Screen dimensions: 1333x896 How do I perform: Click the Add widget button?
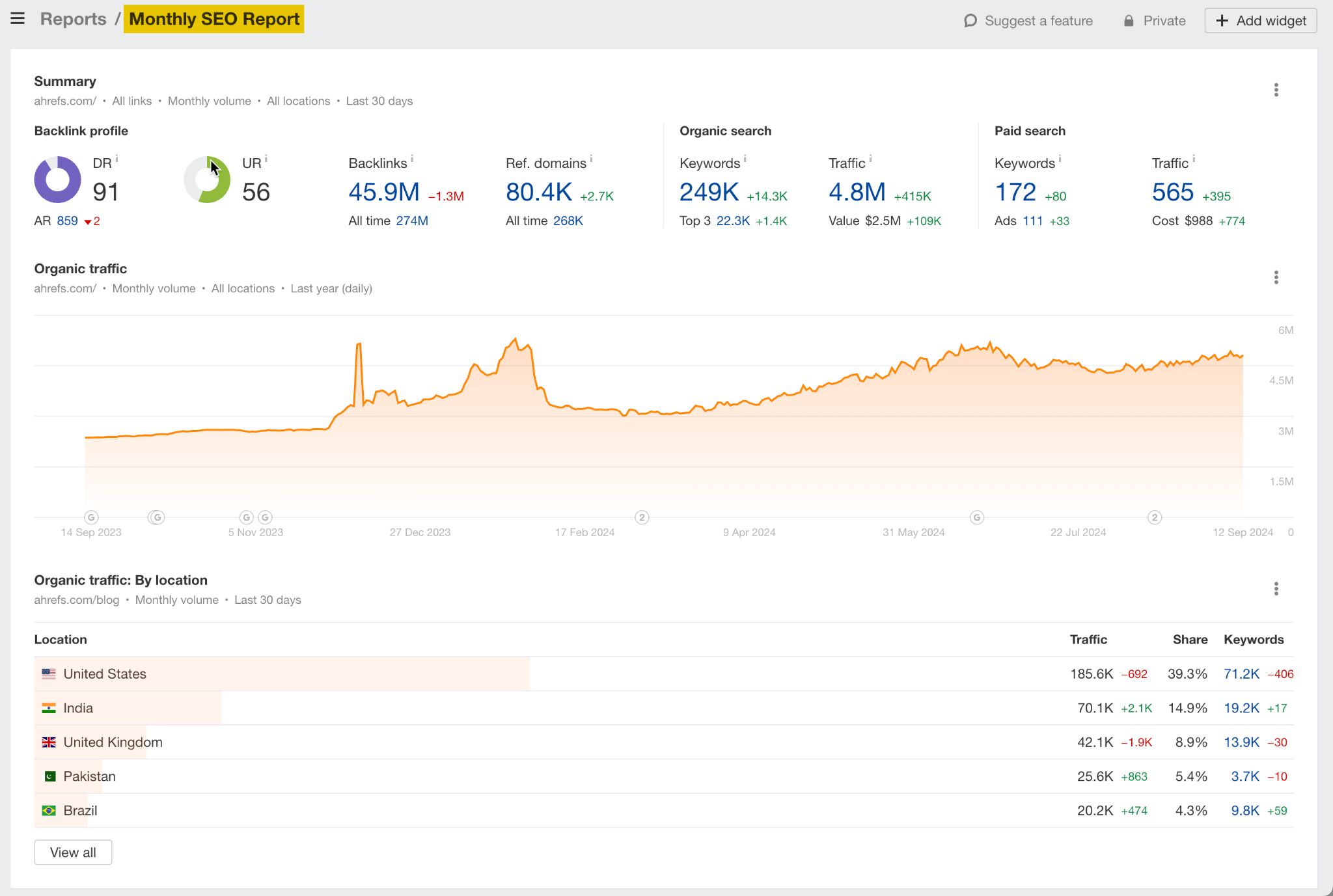(x=1259, y=20)
